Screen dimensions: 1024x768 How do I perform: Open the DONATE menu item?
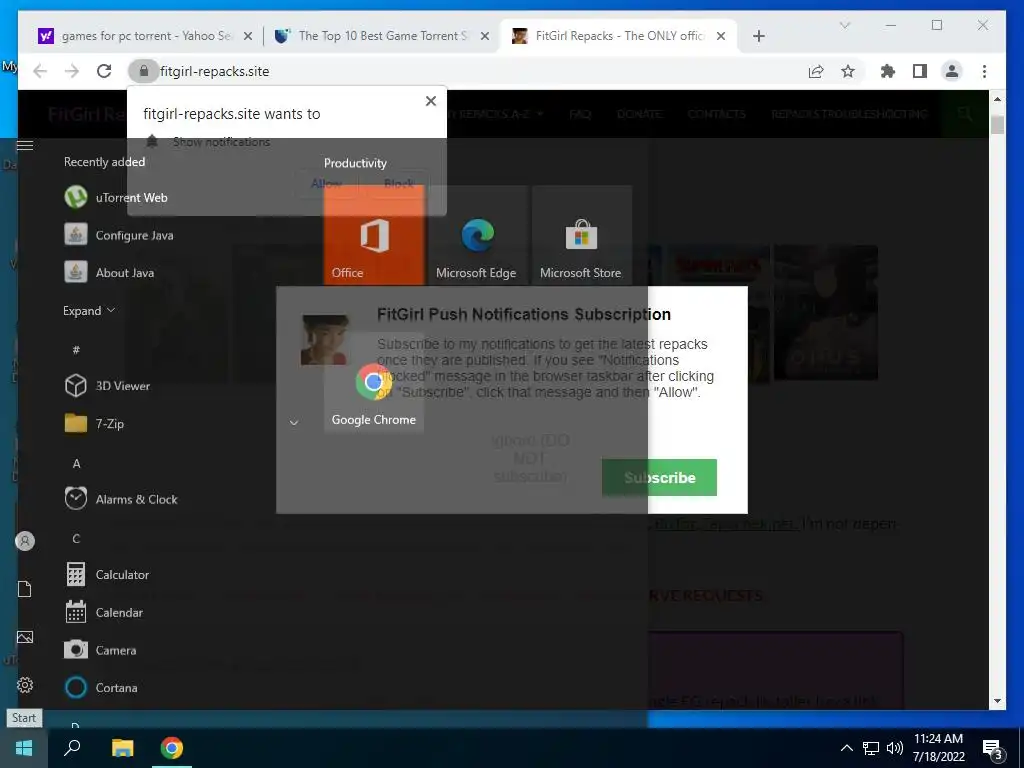(639, 114)
